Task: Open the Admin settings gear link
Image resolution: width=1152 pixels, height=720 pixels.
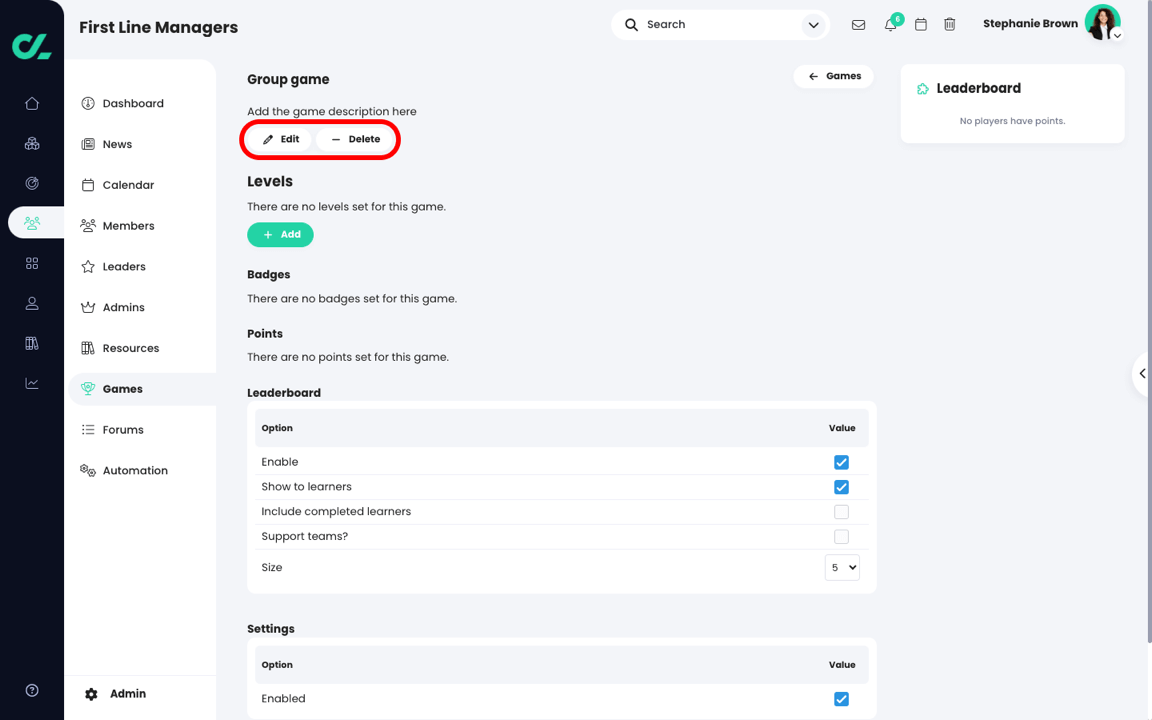Action: tap(115, 694)
